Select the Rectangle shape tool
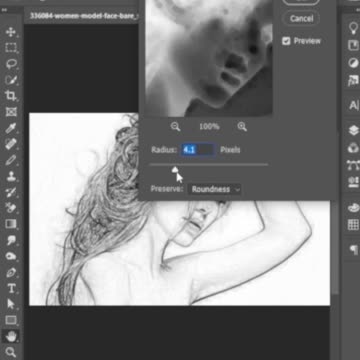 tap(11, 320)
